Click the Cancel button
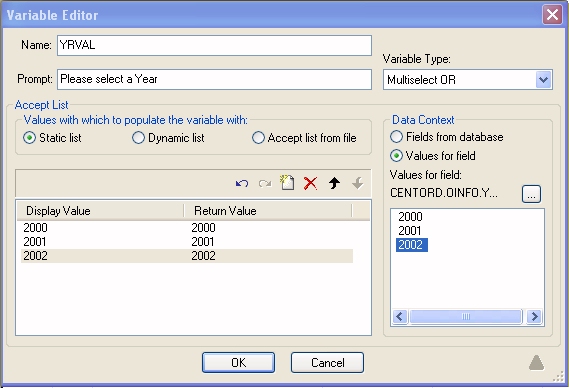 coord(327,362)
